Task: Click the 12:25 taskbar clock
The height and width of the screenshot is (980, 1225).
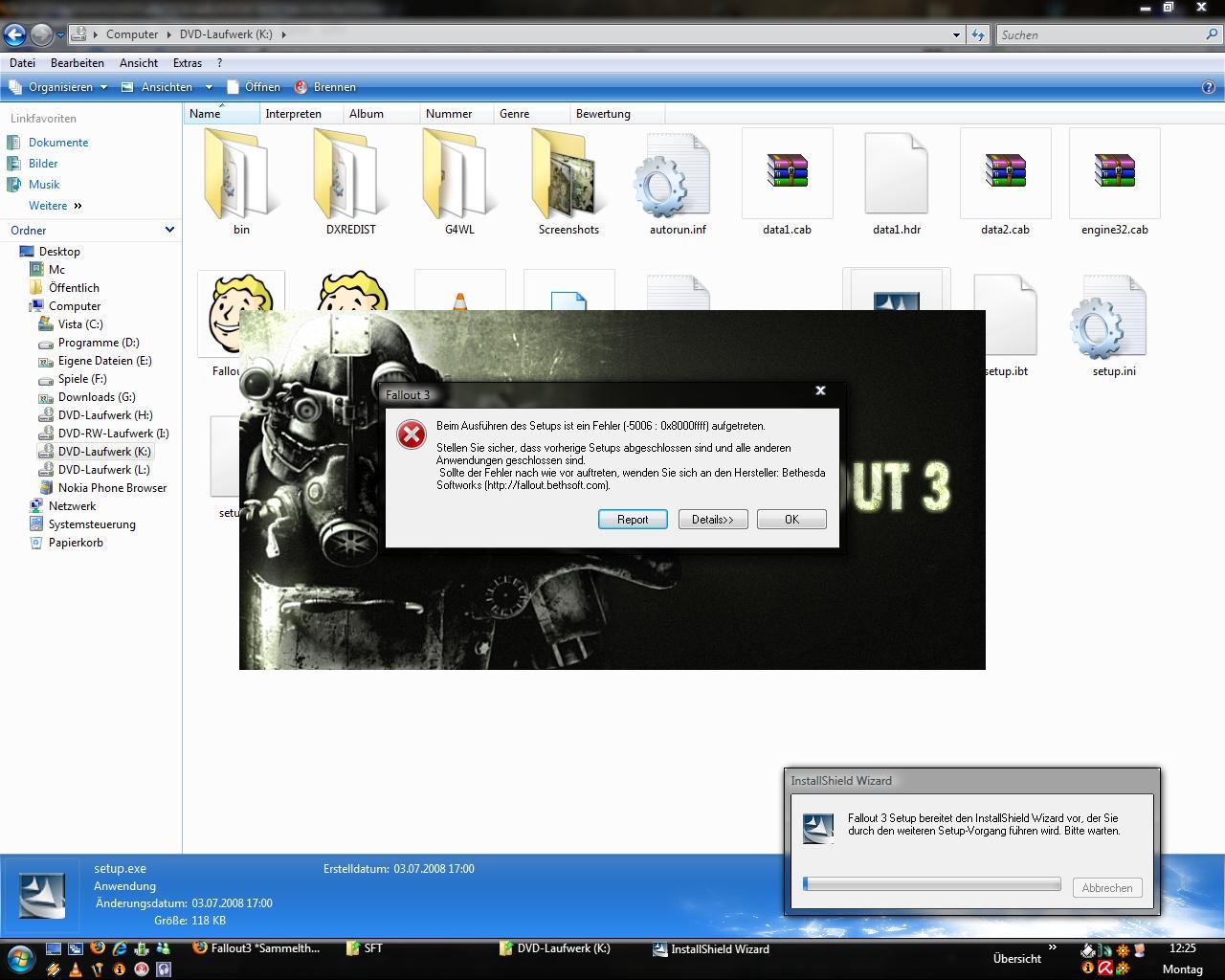Action: [1183, 948]
